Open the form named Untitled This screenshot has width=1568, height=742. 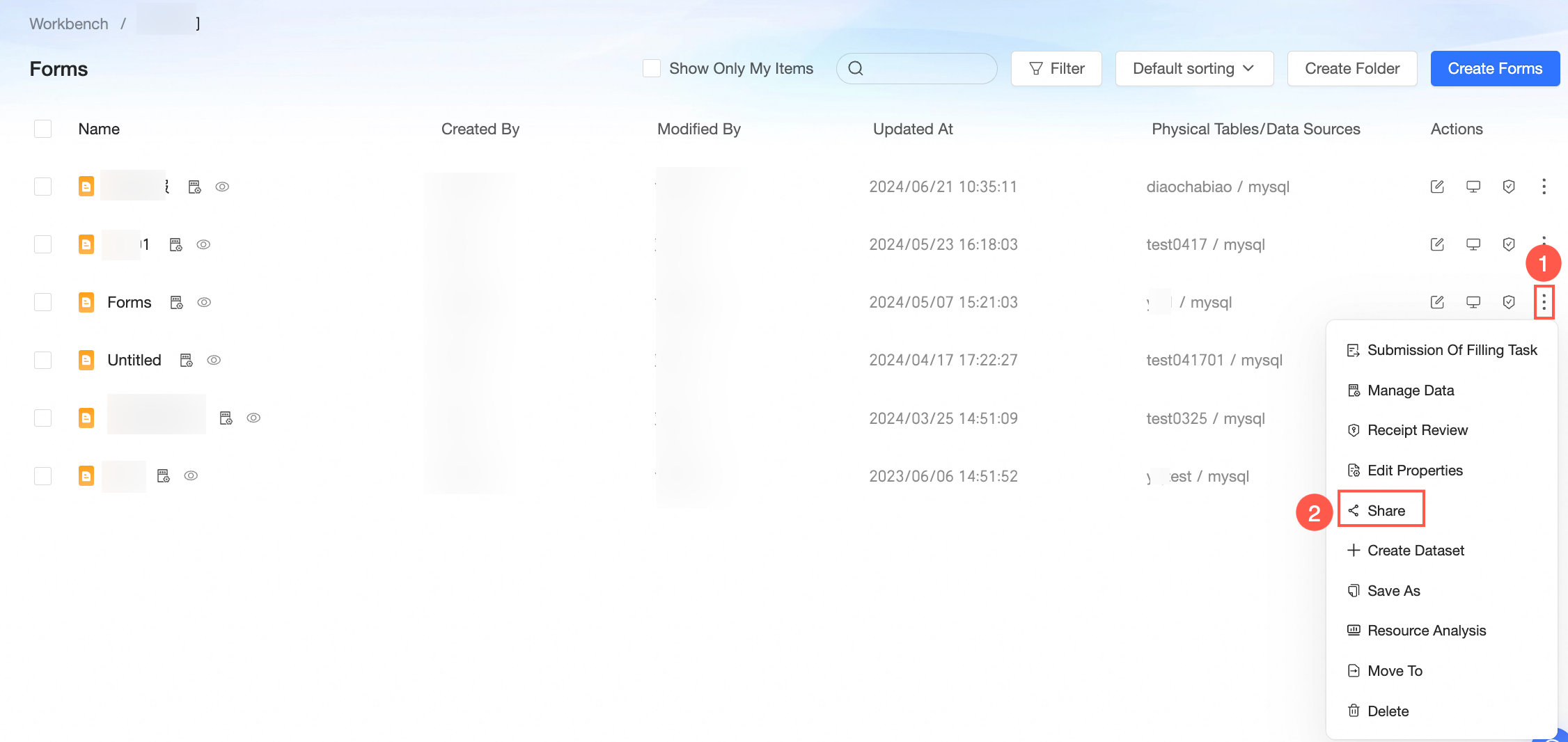pyautogui.click(x=134, y=360)
